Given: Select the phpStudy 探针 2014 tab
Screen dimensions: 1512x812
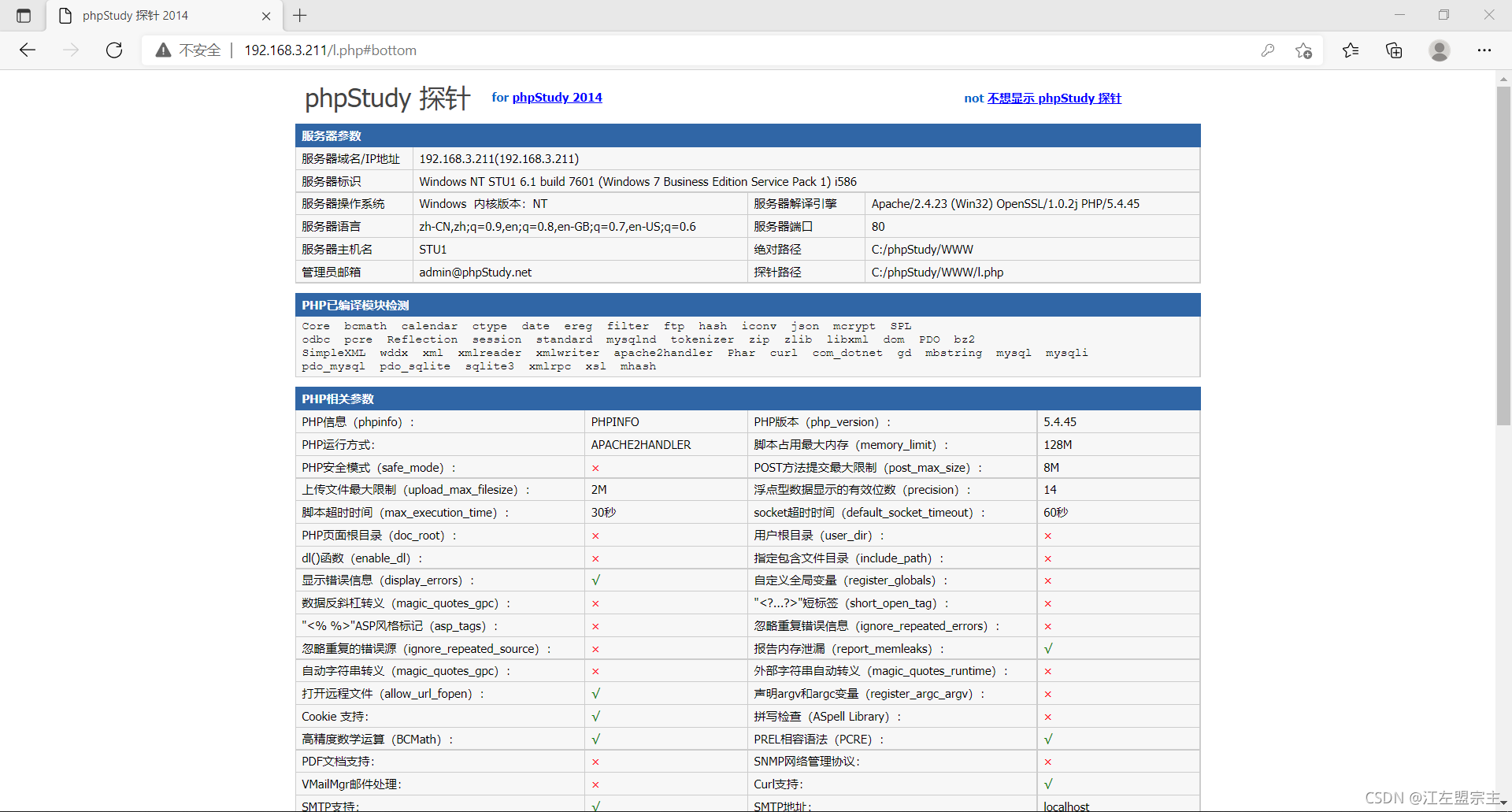Looking at the screenshot, I should point(164,16).
